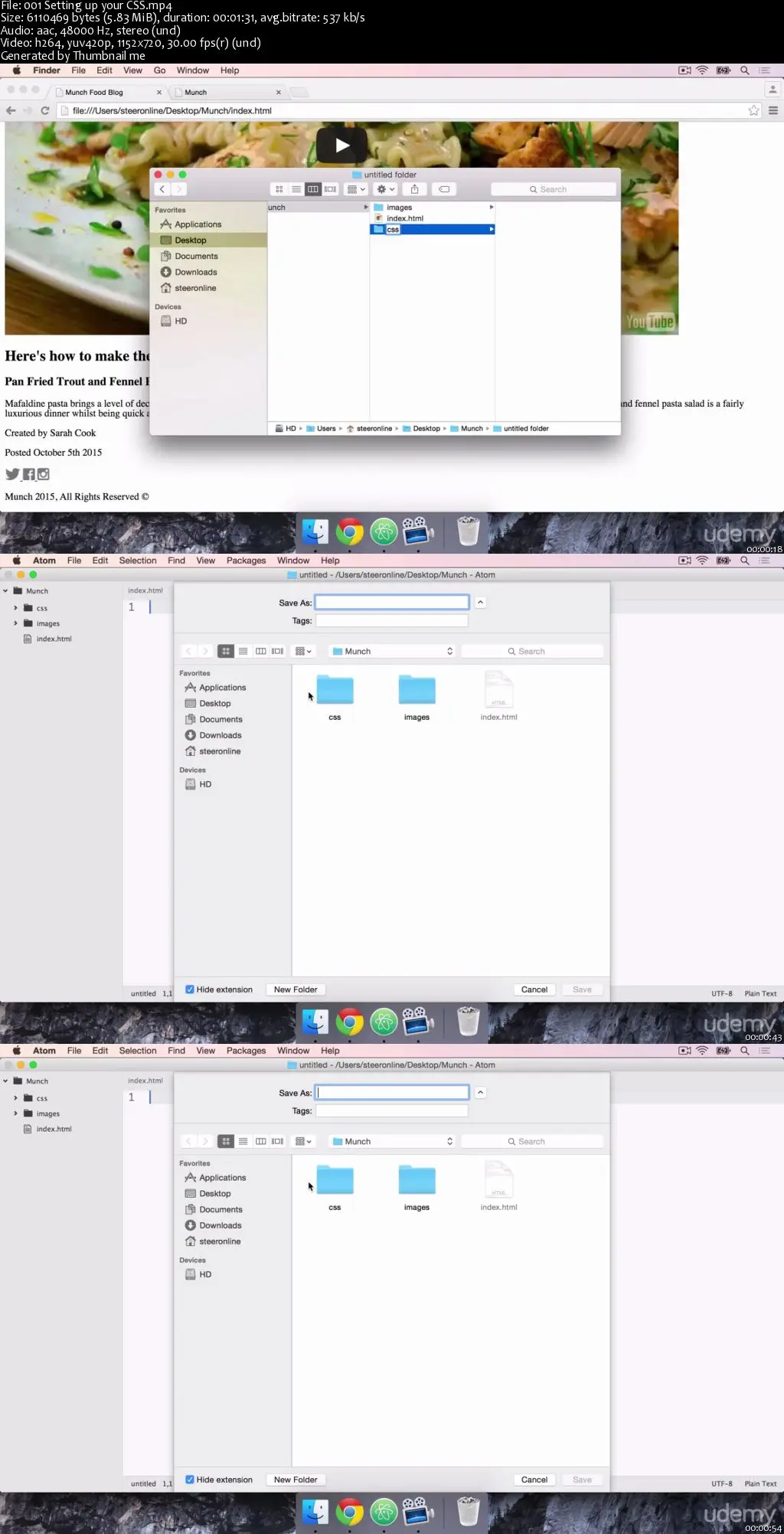Go back in the untitled folder Finder window
The width and height of the screenshot is (784, 1534).
click(x=162, y=189)
